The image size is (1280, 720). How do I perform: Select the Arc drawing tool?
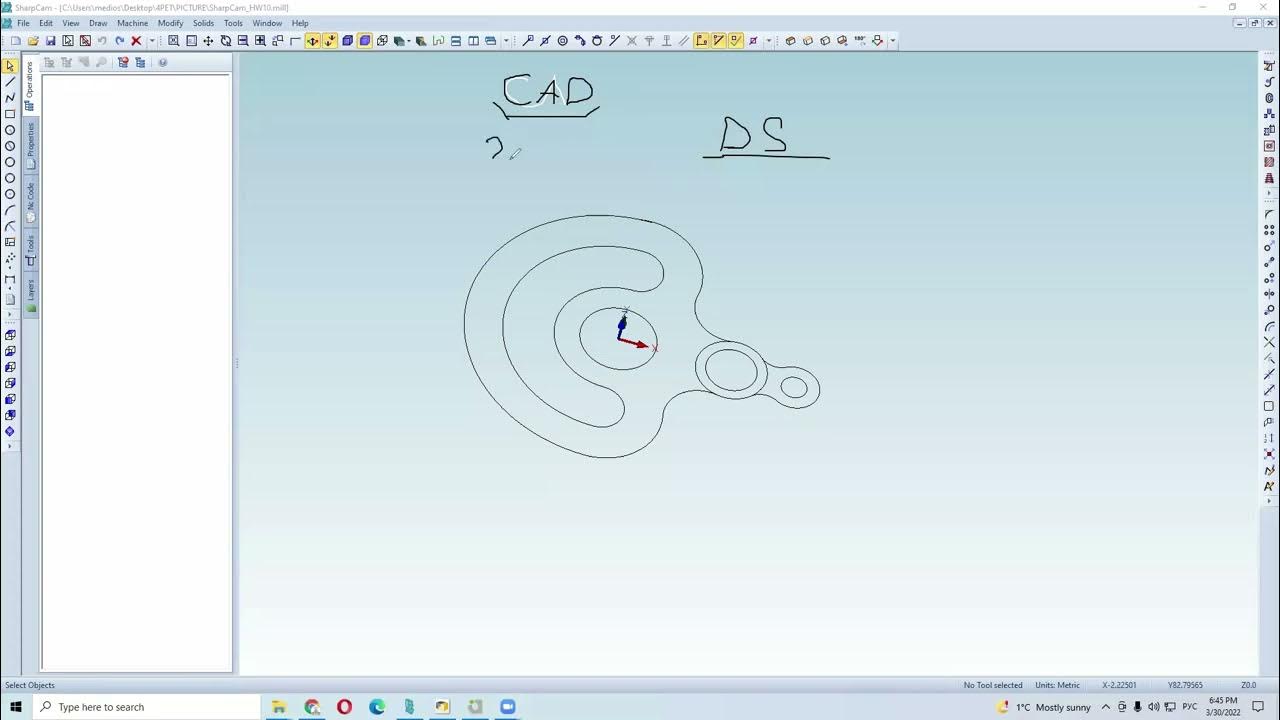(10, 210)
